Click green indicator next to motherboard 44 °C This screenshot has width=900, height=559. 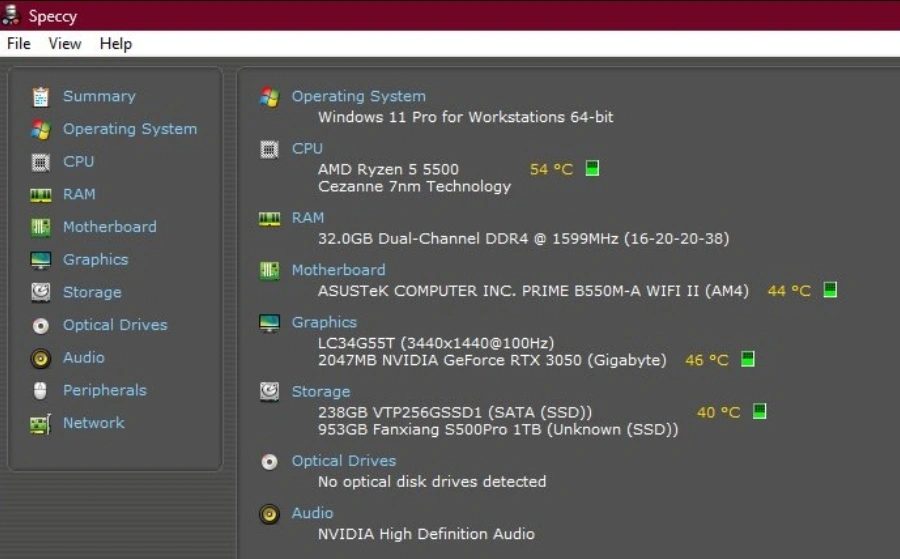click(x=830, y=289)
